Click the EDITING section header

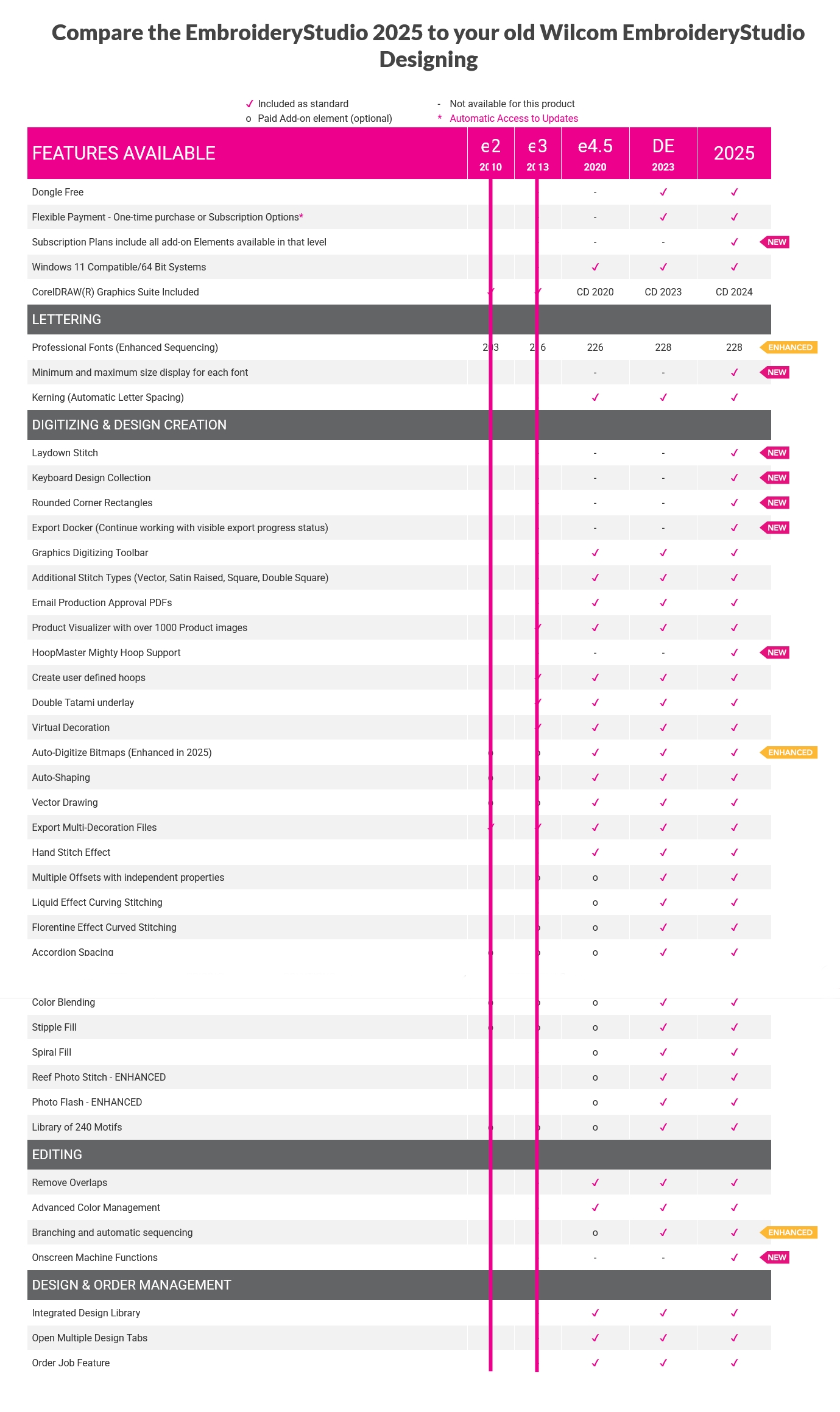tap(57, 1154)
